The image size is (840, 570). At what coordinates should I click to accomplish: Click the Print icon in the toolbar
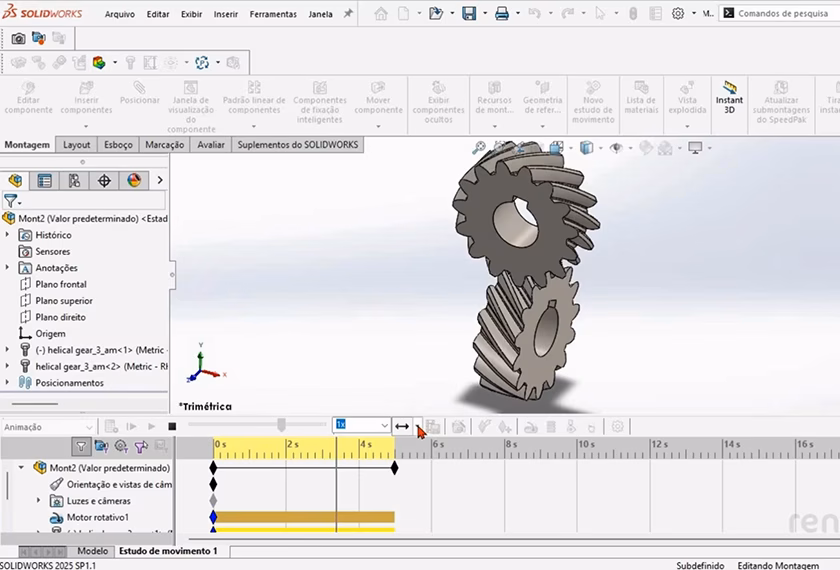point(502,14)
